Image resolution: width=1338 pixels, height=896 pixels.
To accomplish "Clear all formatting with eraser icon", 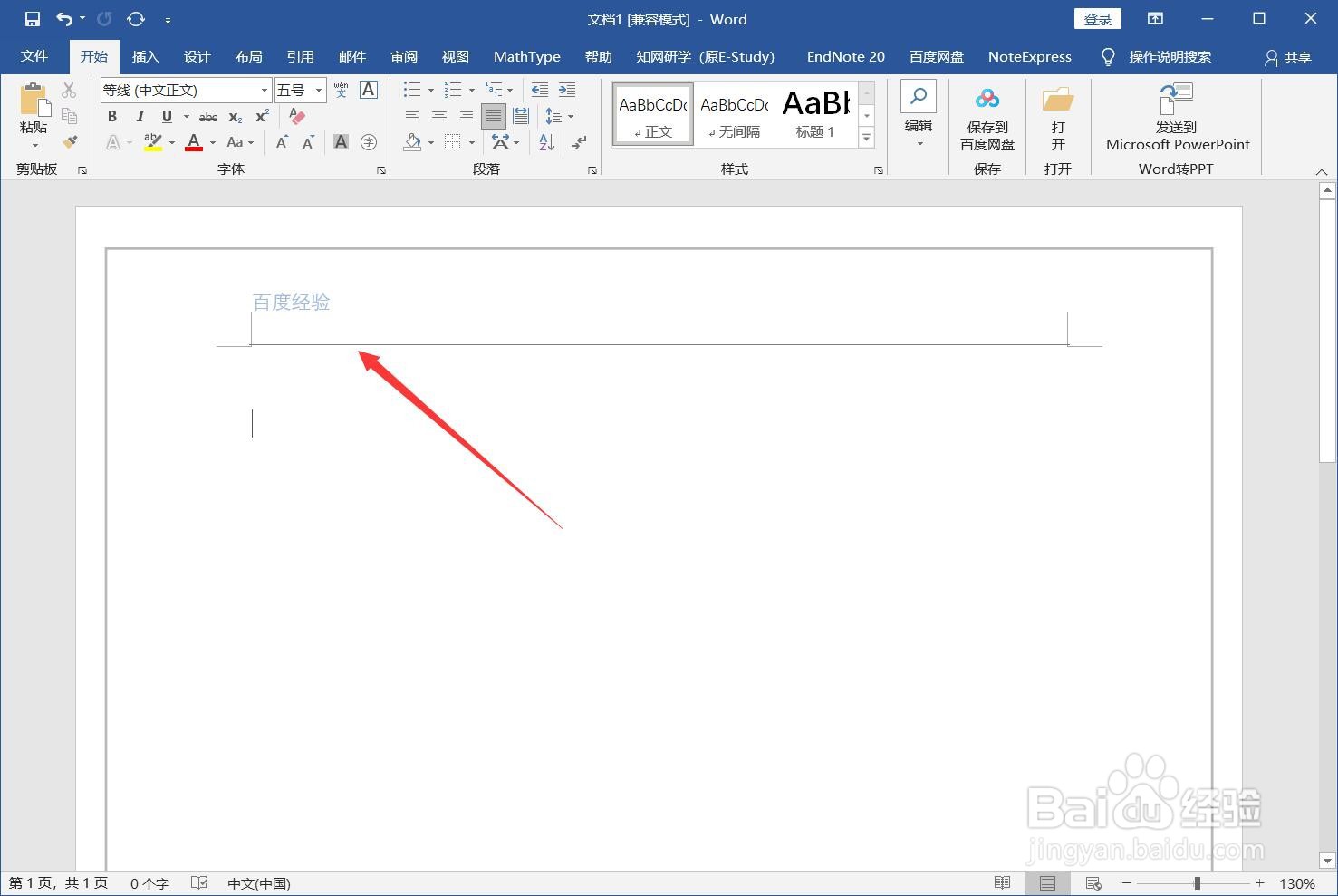I will point(297,116).
